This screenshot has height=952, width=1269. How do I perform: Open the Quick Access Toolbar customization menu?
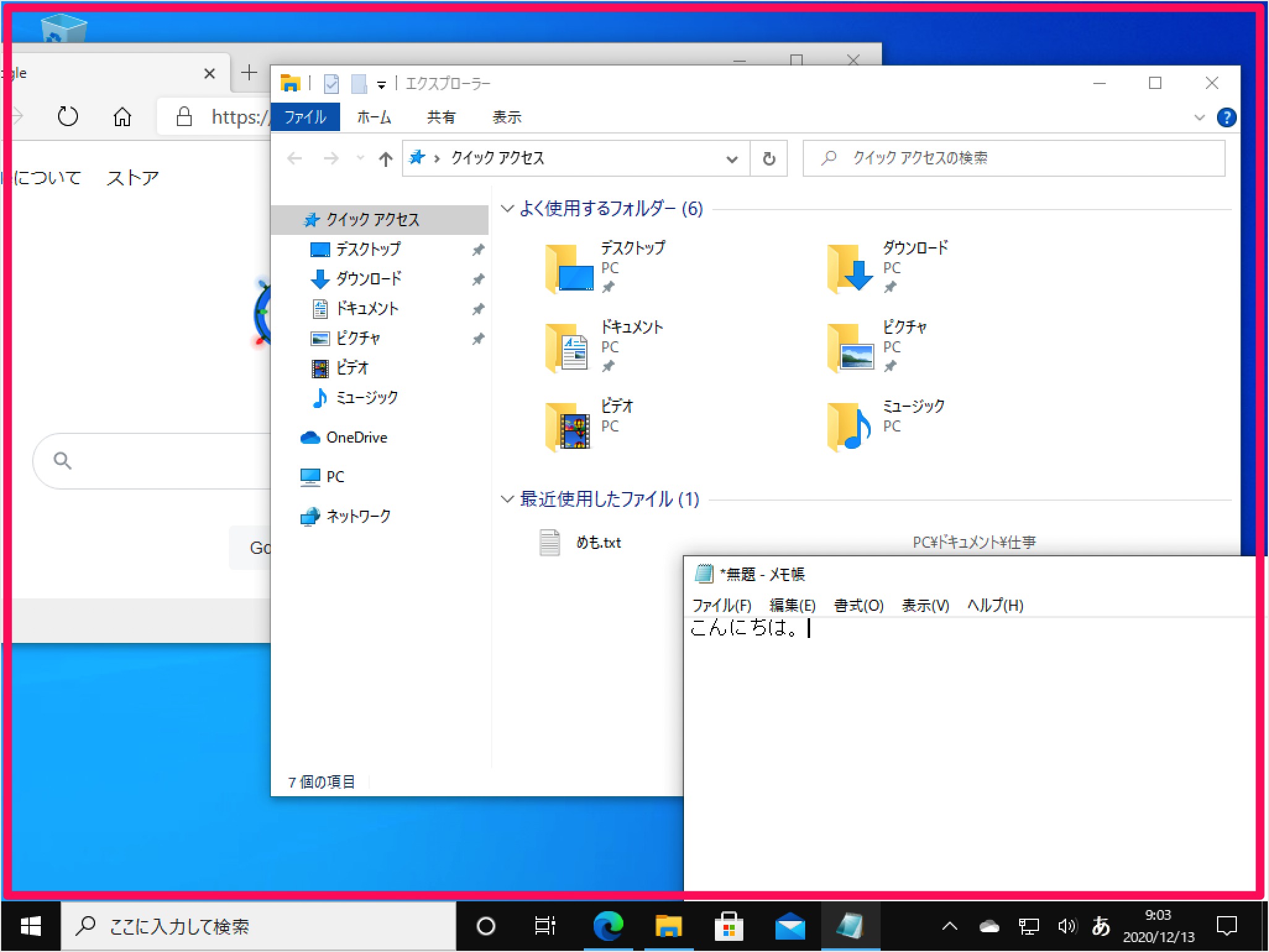(382, 83)
